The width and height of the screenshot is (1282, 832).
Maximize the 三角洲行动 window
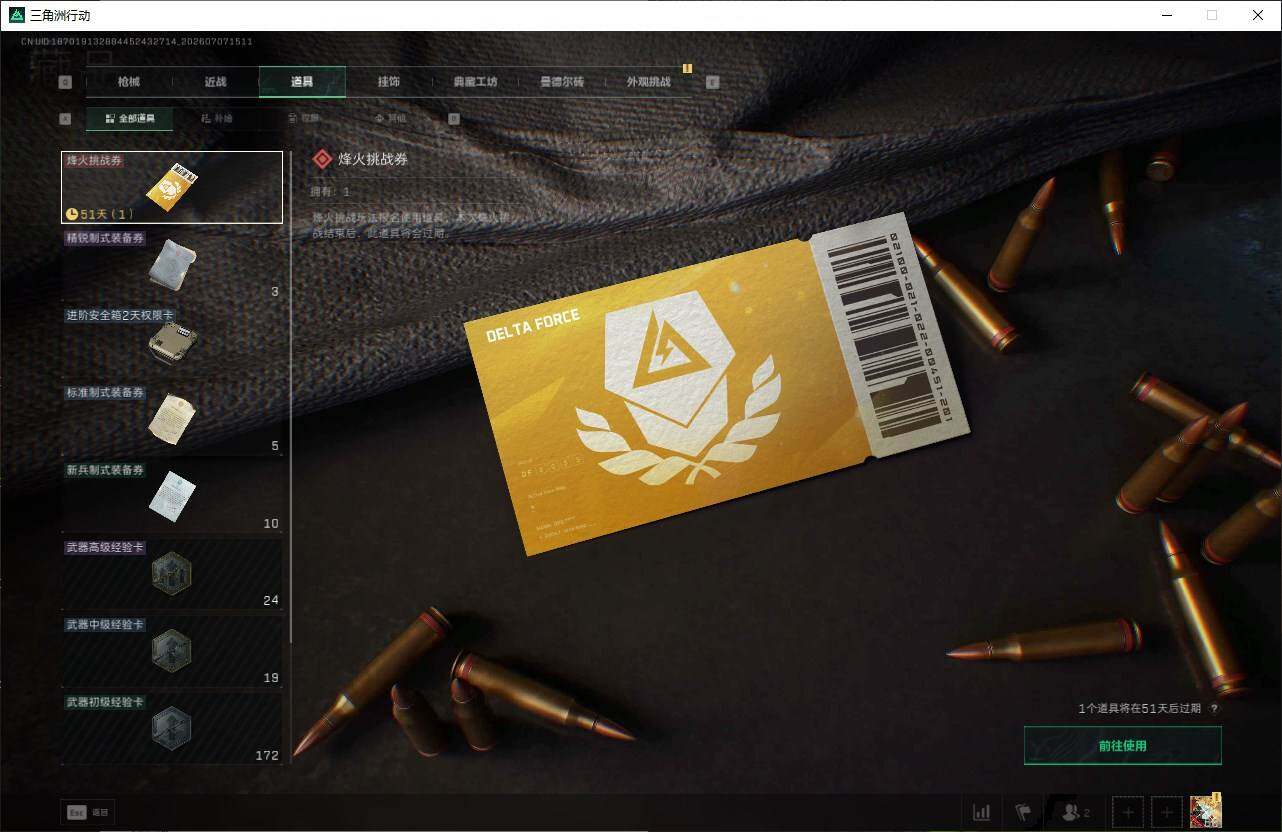pyautogui.click(x=1212, y=15)
